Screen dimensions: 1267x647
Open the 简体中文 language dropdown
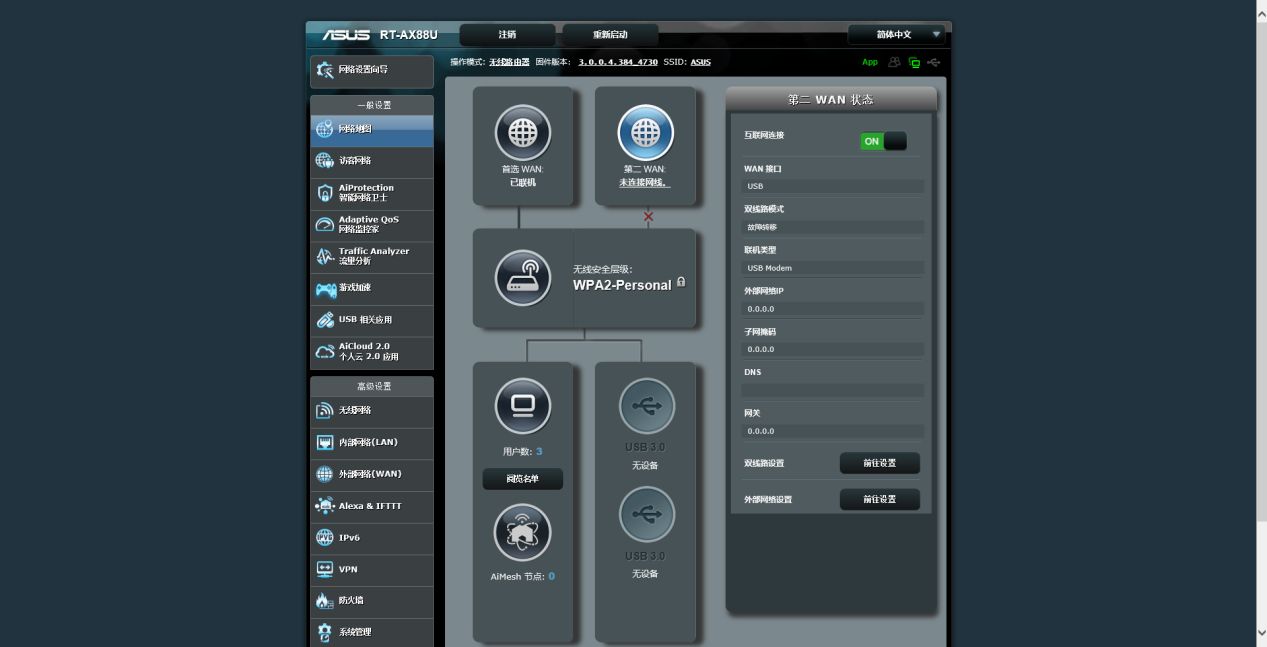pos(897,35)
